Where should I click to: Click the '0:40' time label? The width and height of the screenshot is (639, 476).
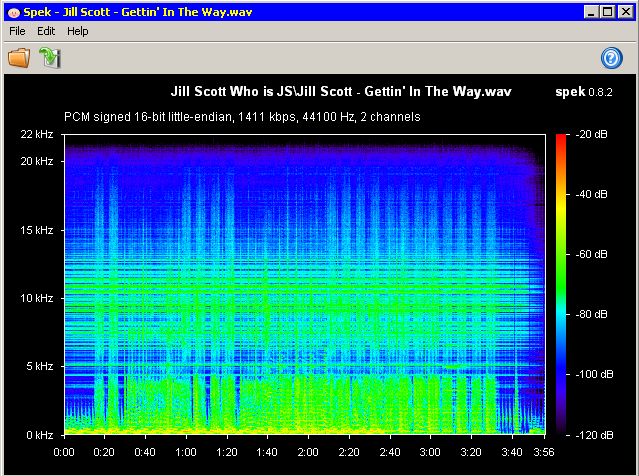pos(145,452)
